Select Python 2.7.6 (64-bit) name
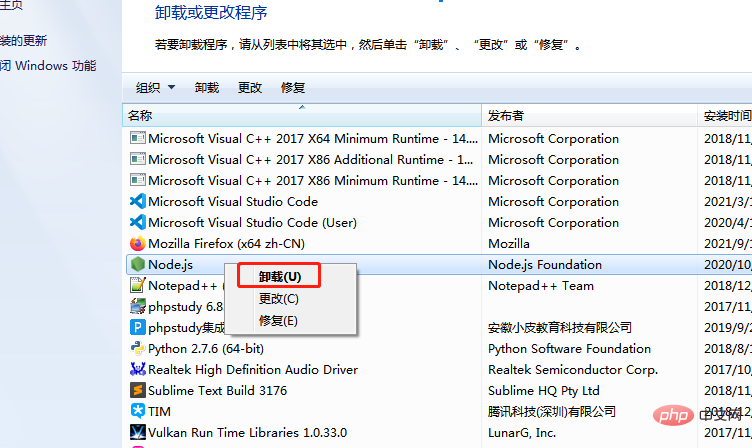 coord(206,349)
